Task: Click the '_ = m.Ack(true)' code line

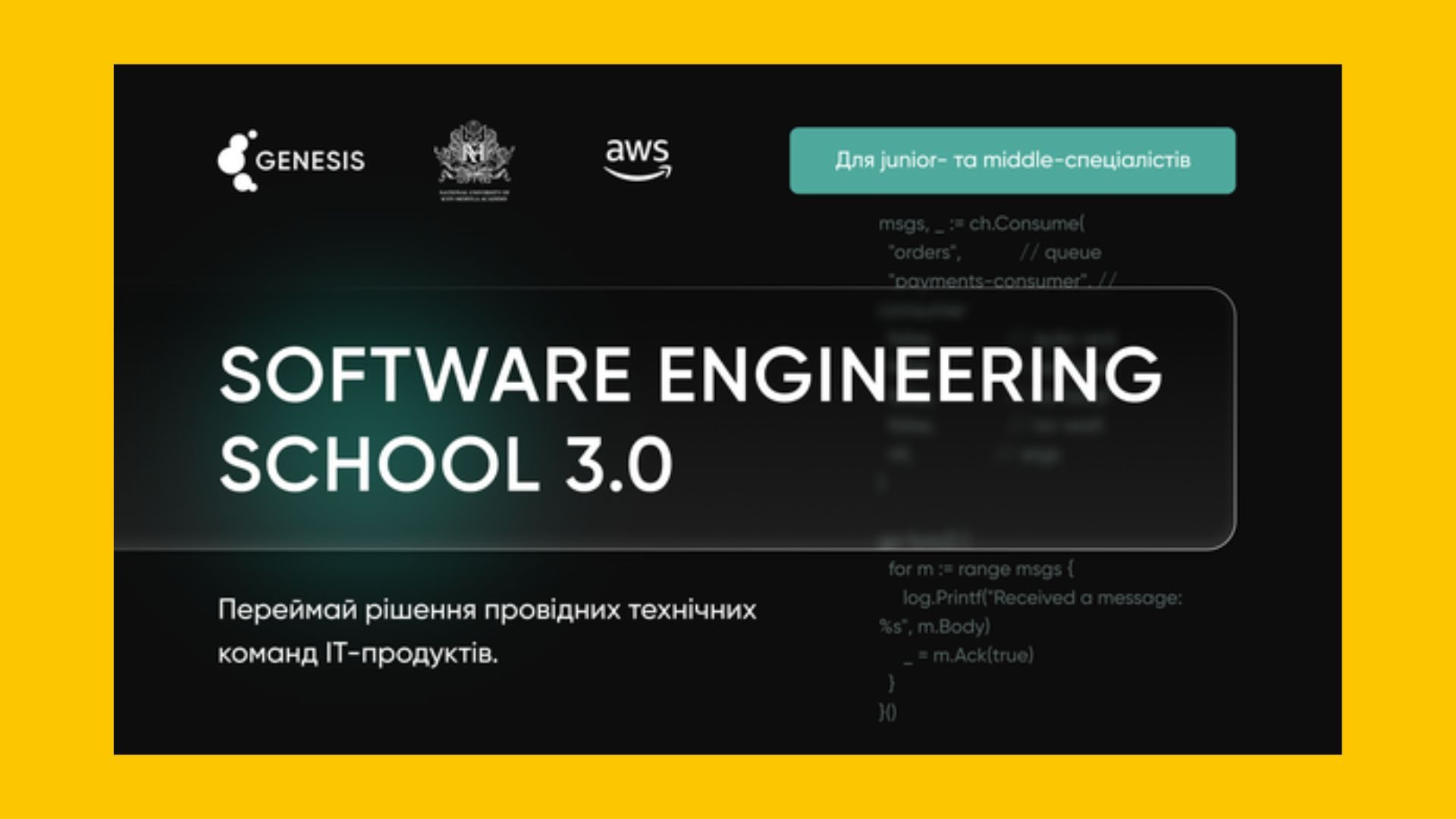Action: pyautogui.click(x=968, y=656)
